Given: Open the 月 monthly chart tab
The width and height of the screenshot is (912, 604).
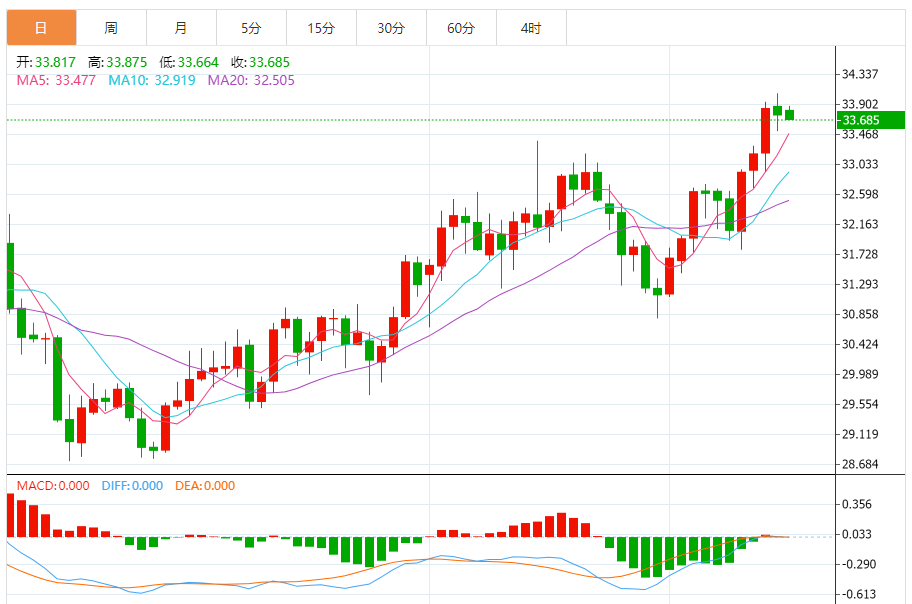Looking at the screenshot, I should 181,27.
